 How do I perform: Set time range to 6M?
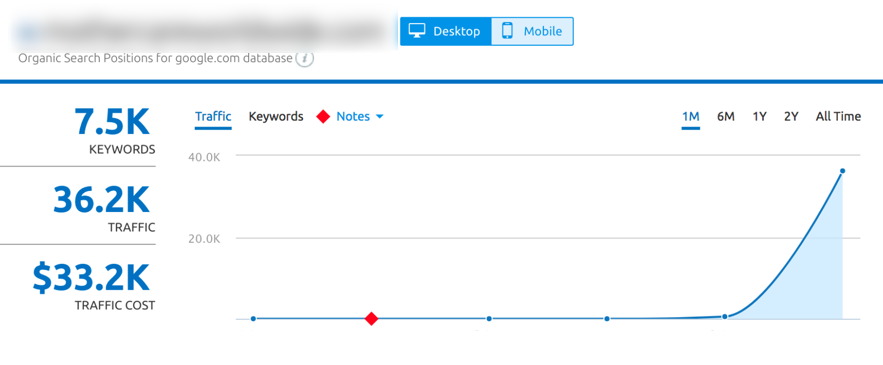tap(726, 117)
